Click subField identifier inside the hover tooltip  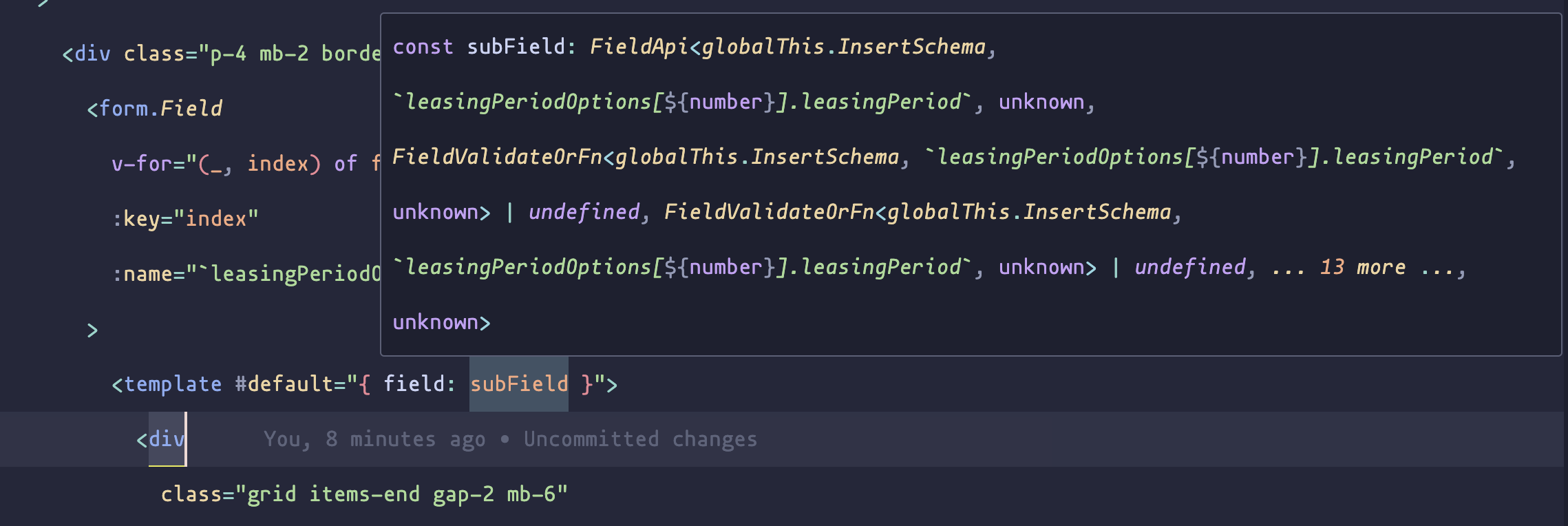[516, 46]
